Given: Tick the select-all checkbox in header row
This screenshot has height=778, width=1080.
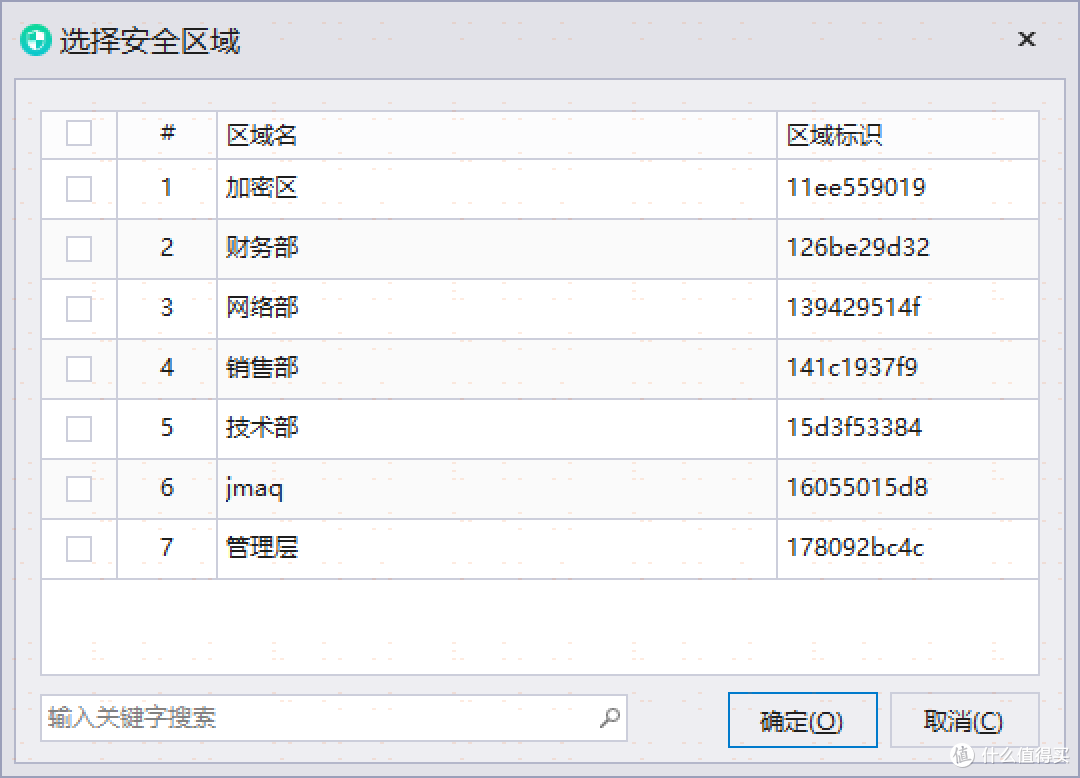Looking at the screenshot, I should click(x=79, y=133).
